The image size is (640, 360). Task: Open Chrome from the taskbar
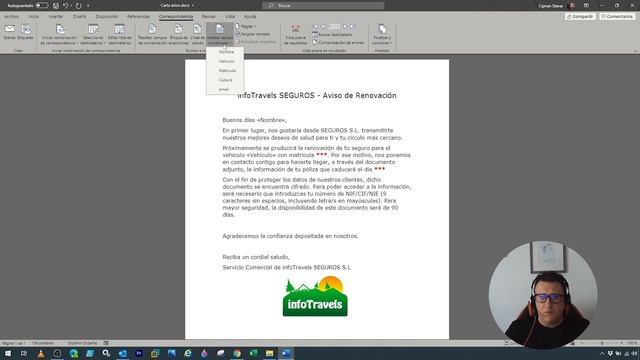tap(237, 353)
